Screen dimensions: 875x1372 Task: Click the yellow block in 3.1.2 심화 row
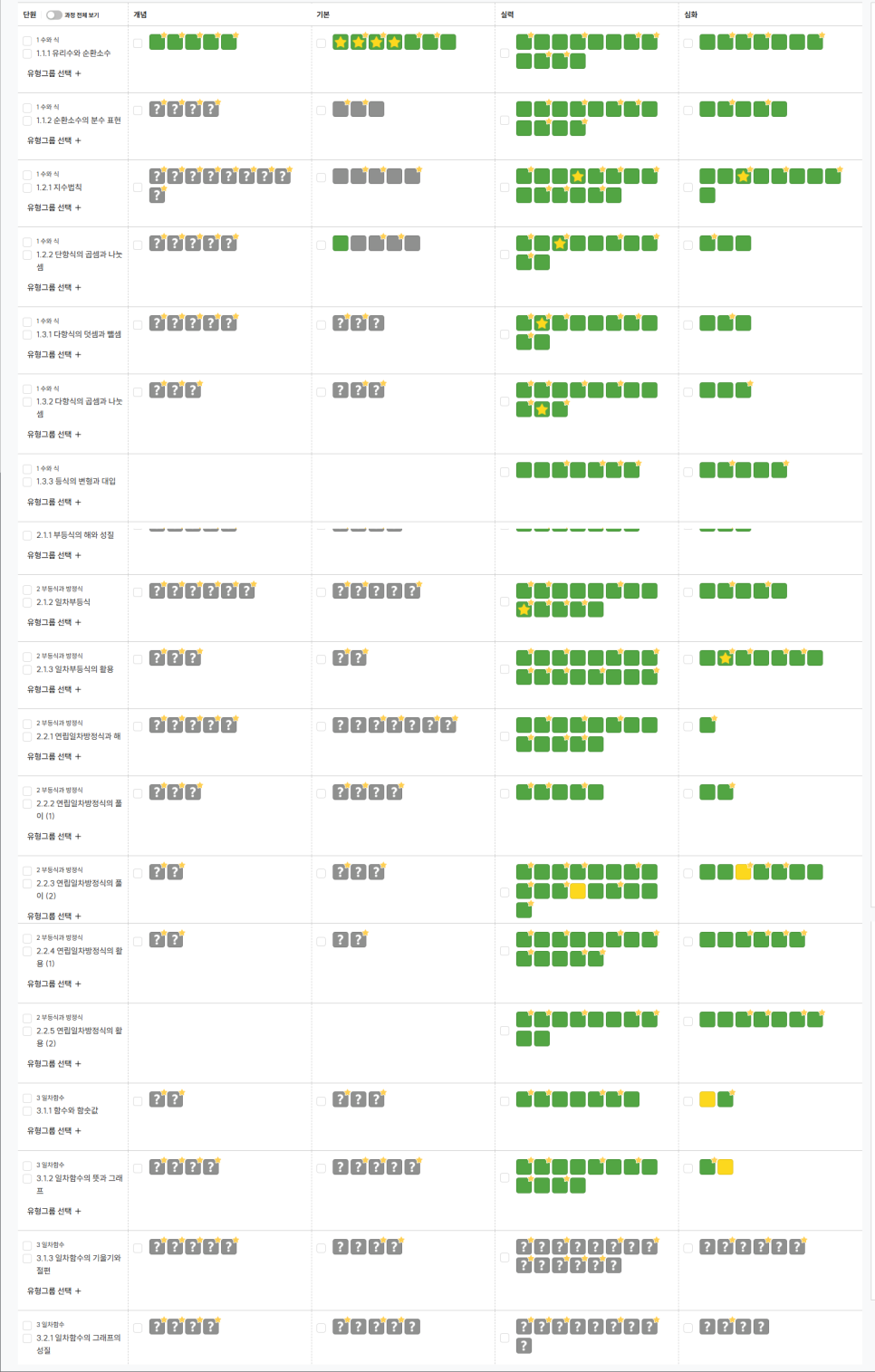pos(725,1167)
